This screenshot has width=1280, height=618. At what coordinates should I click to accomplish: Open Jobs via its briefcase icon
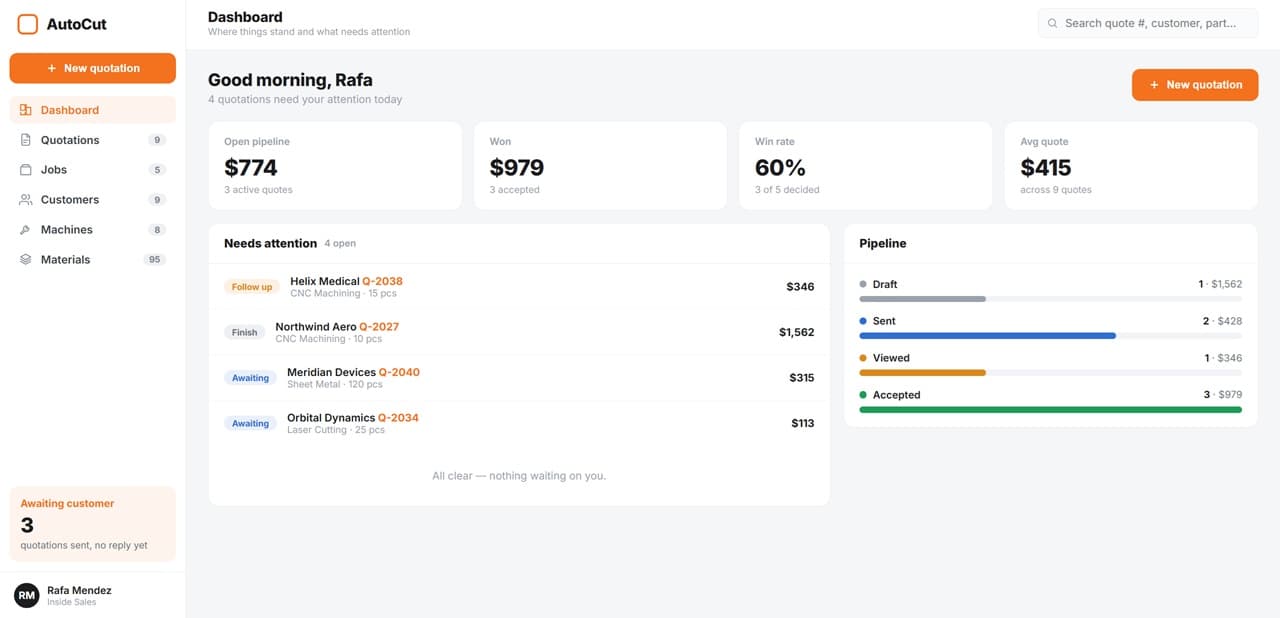click(26, 170)
